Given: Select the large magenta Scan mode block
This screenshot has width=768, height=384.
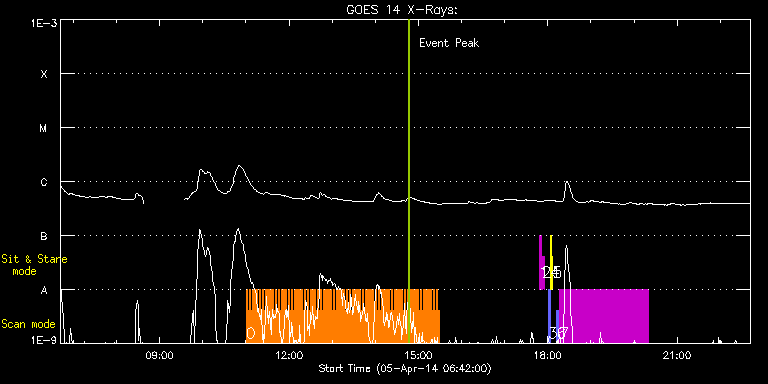Looking at the screenshot, I should (x=604, y=316).
